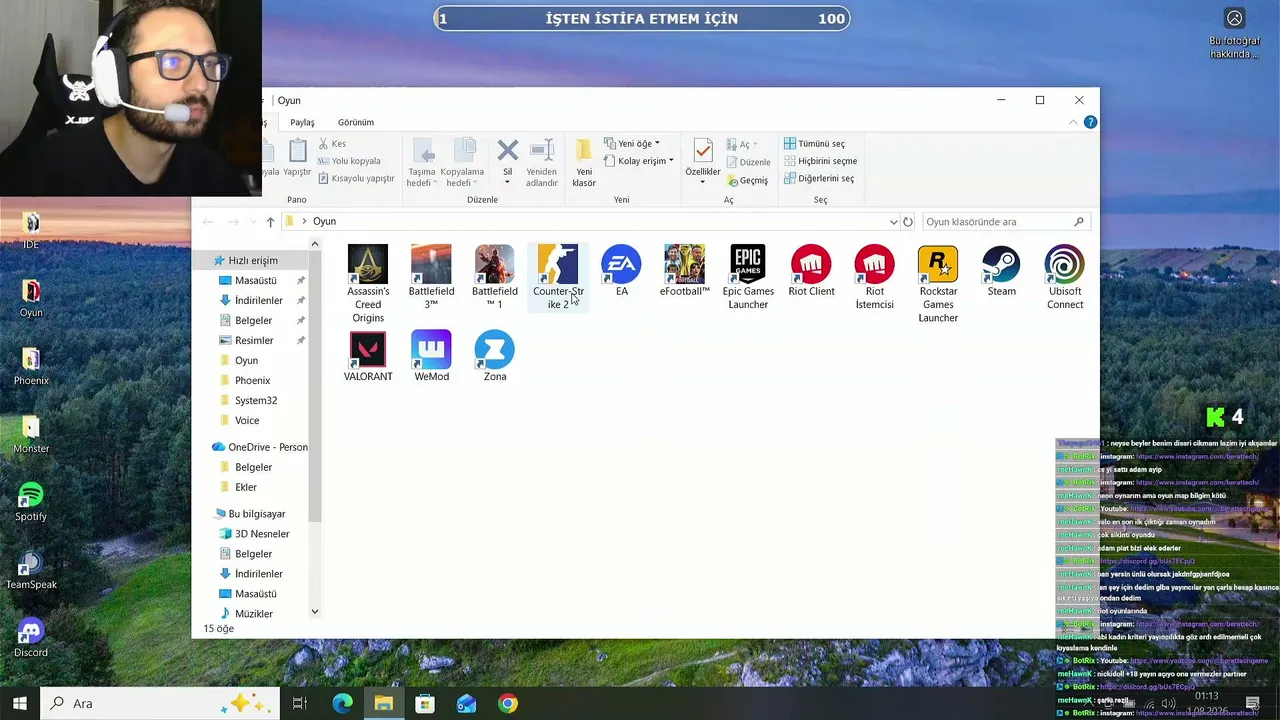Viewport: 1280px width, 720px height.
Task: Open Müzikler in the navigation pane
Action: (x=253, y=613)
